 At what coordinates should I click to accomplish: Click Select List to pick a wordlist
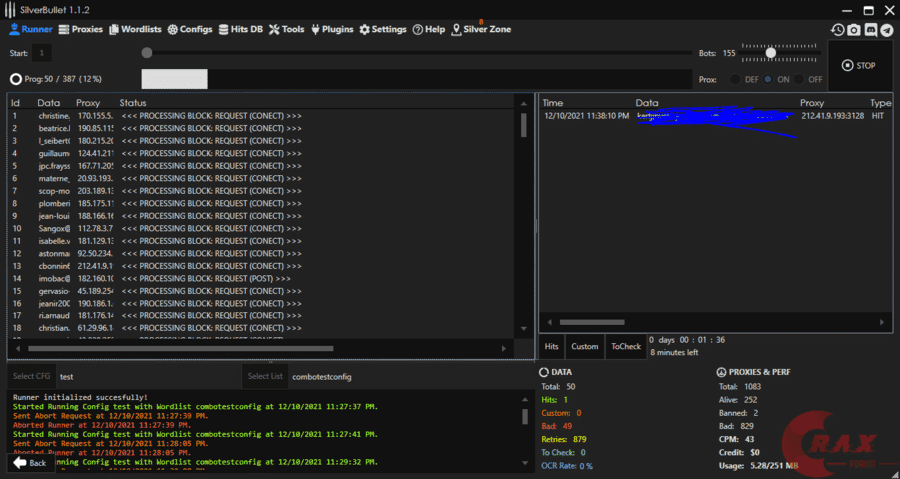pos(265,376)
